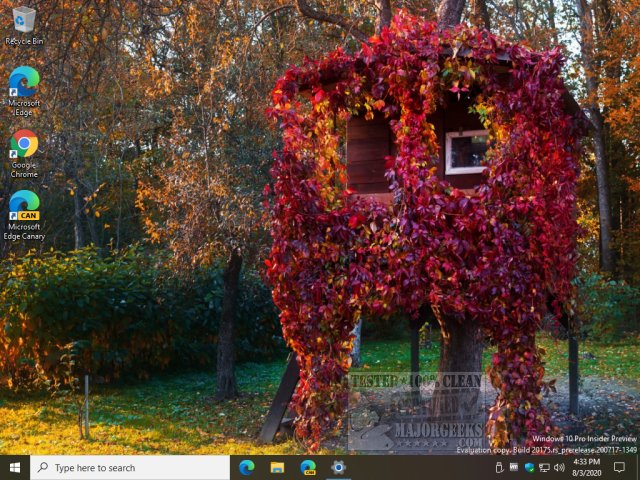
Task: Open the VMware Tools tray icon
Action: point(514,467)
